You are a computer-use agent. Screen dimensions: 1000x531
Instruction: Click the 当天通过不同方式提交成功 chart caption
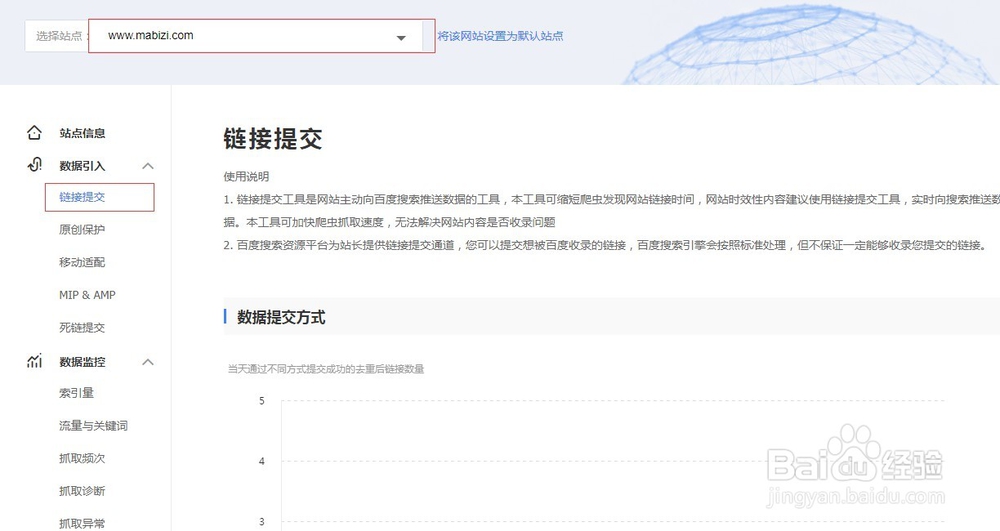coord(326,368)
